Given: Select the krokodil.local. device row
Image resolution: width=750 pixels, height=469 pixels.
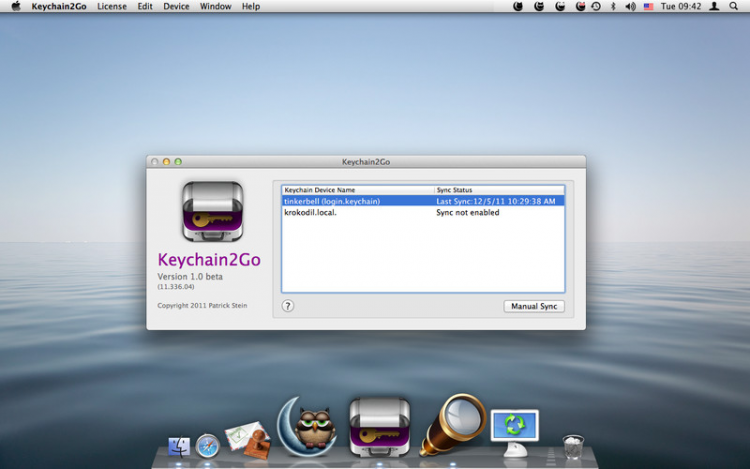Looking at the screenshot, I should [423, 212].
